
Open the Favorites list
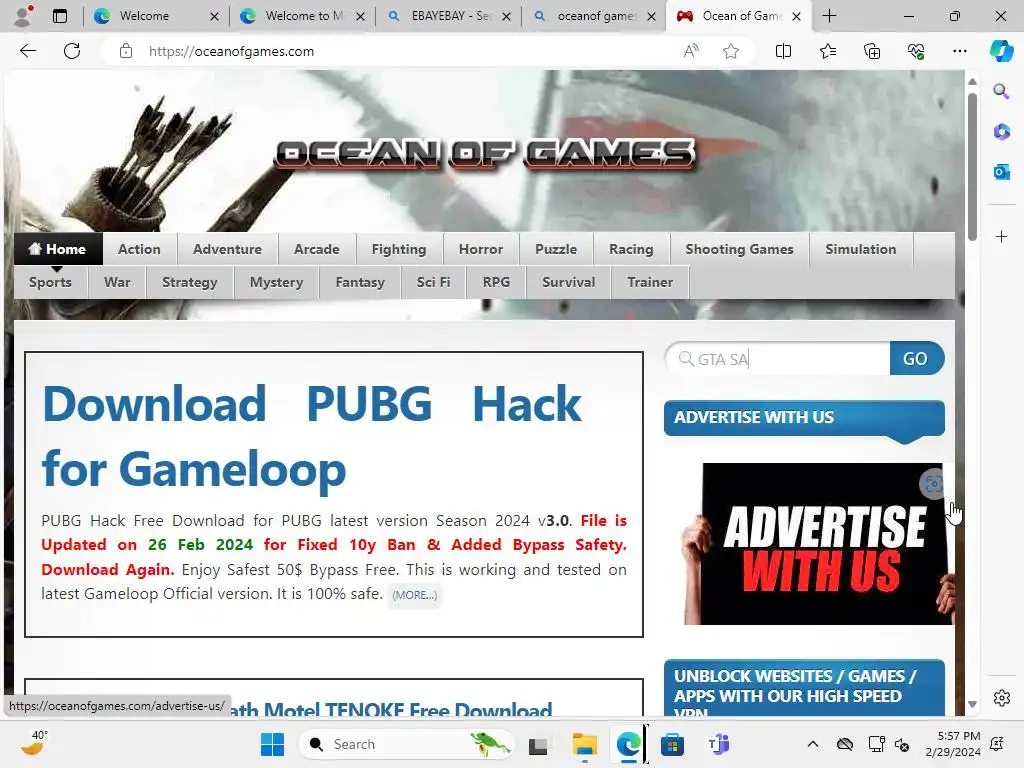(827, 51)
